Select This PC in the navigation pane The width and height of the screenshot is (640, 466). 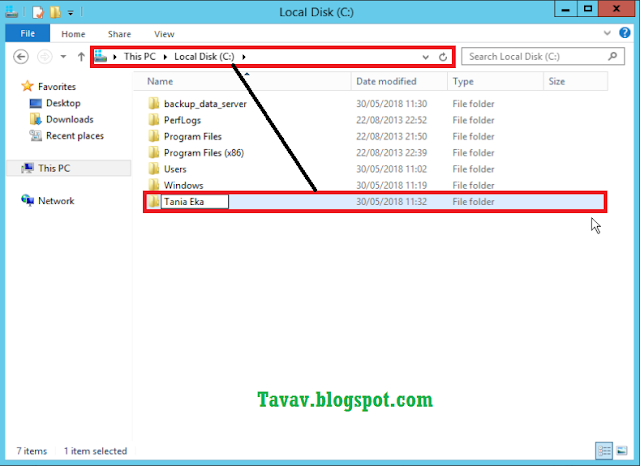[54, 168]
